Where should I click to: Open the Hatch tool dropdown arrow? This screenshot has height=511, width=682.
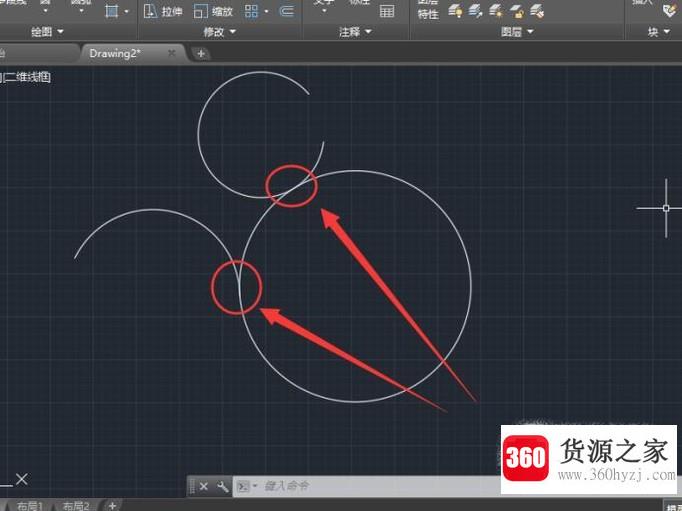click(127, 12)
